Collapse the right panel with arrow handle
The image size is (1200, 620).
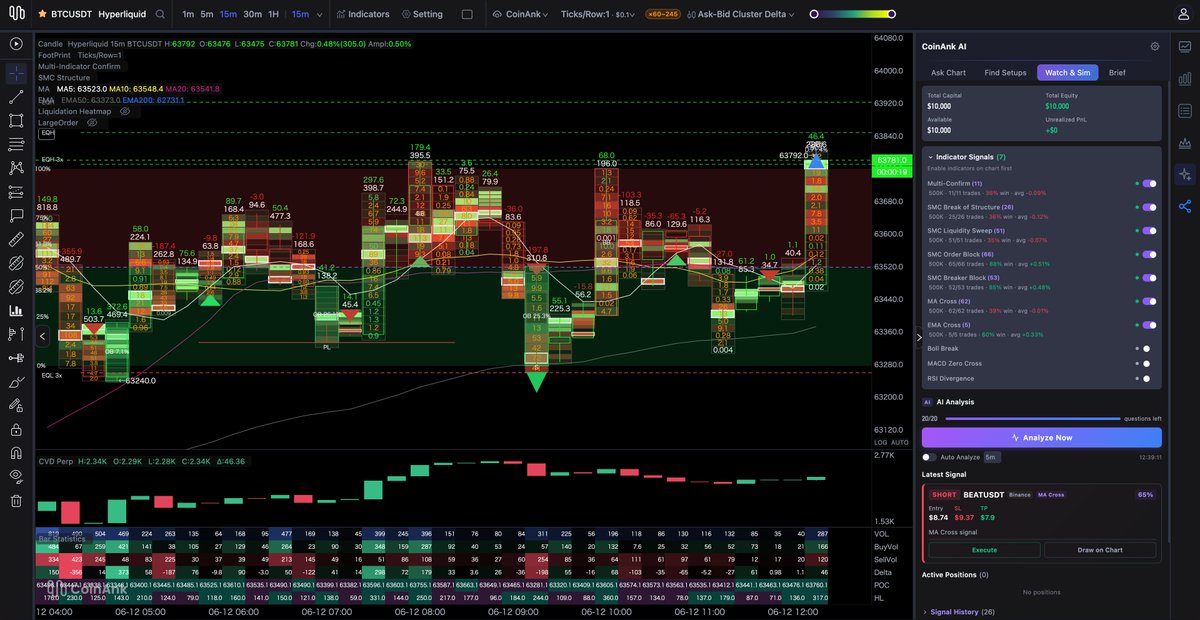(918, 337)
